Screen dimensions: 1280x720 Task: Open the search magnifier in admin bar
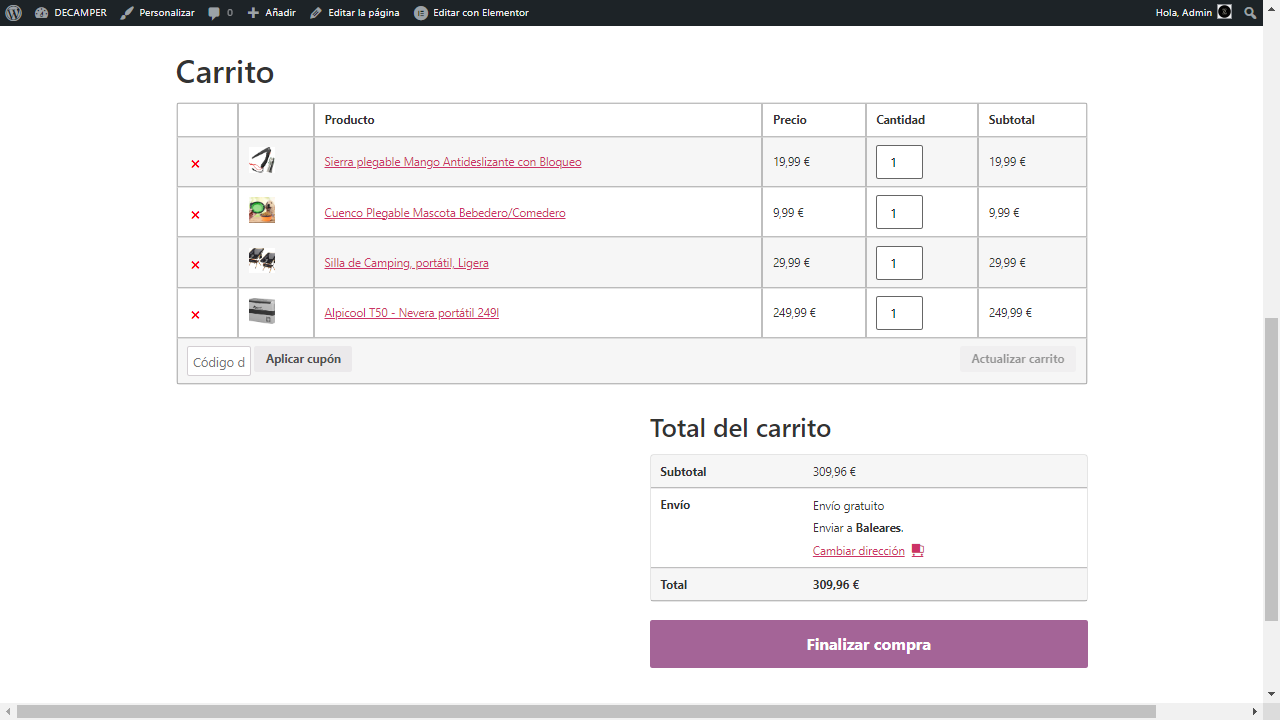tap(1250, 13)
